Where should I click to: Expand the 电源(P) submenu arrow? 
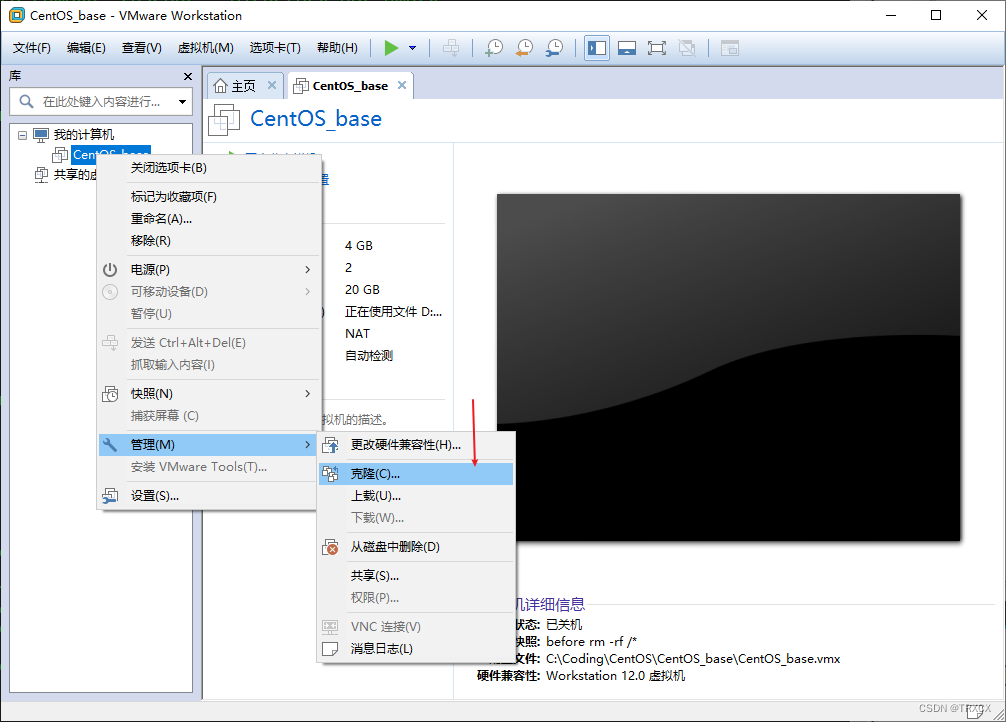[x=308, y=270]
